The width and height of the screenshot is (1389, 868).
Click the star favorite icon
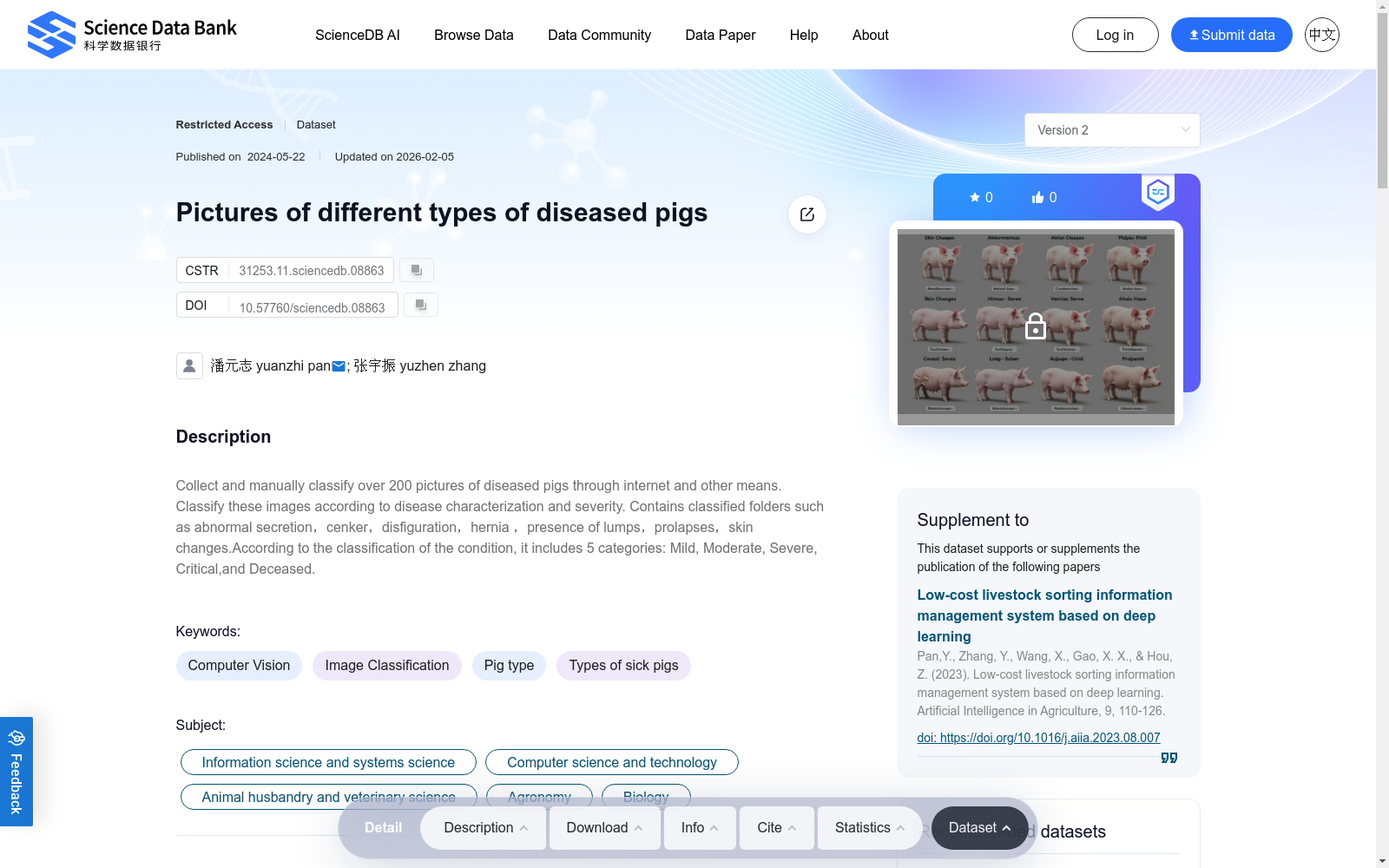(975, 197)
